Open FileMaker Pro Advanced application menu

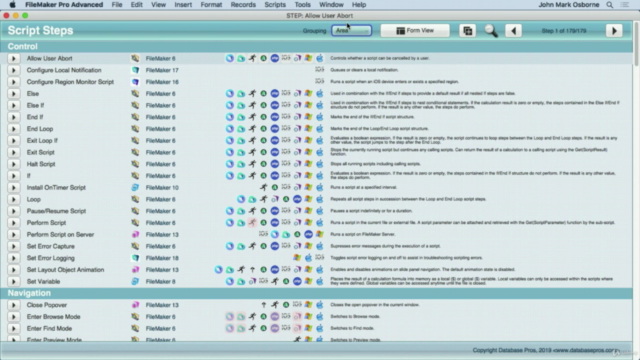tap(64, 5)
